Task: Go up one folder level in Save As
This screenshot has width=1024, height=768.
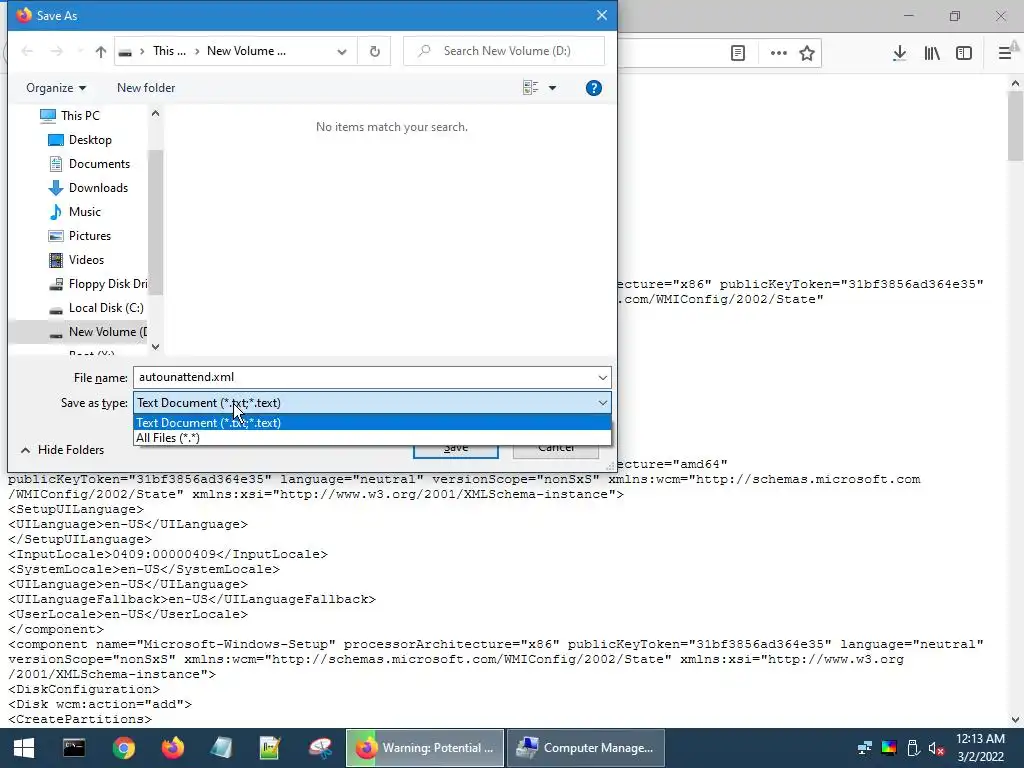Action: [101, 52]
